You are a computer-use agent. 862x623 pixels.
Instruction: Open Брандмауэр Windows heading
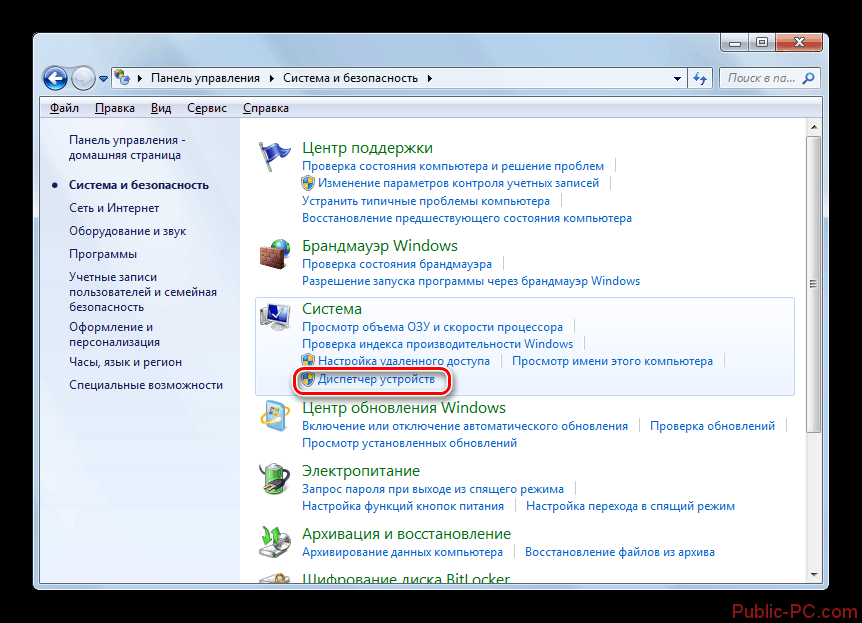pyautogui.click(x=380, y=246)
